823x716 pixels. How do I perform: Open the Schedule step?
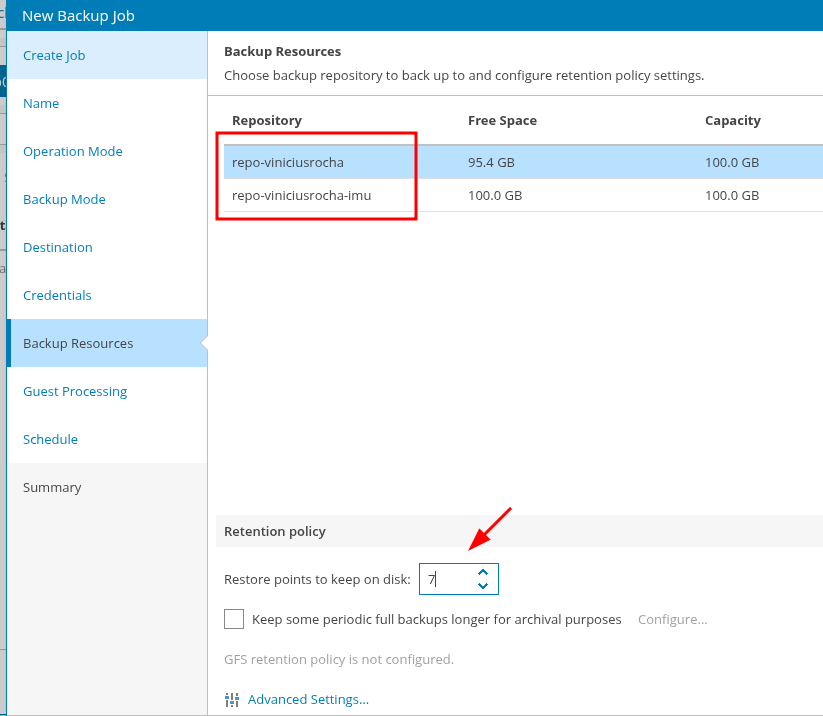(50, 439)
